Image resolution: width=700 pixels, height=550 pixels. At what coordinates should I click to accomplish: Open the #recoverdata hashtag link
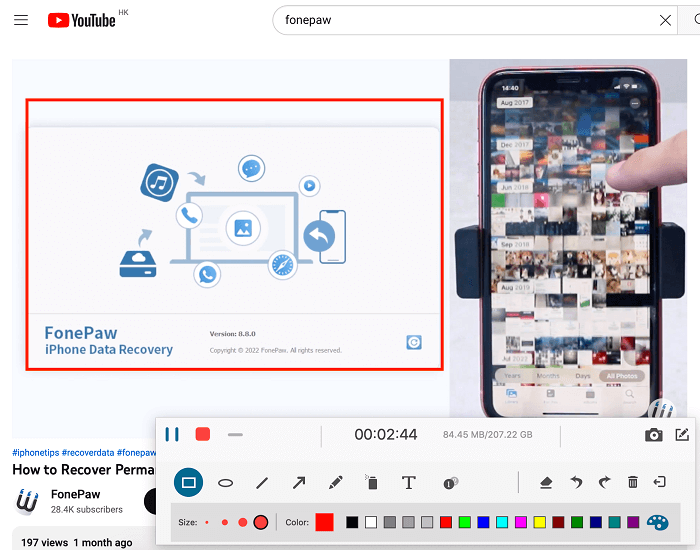tap(88, 453)
